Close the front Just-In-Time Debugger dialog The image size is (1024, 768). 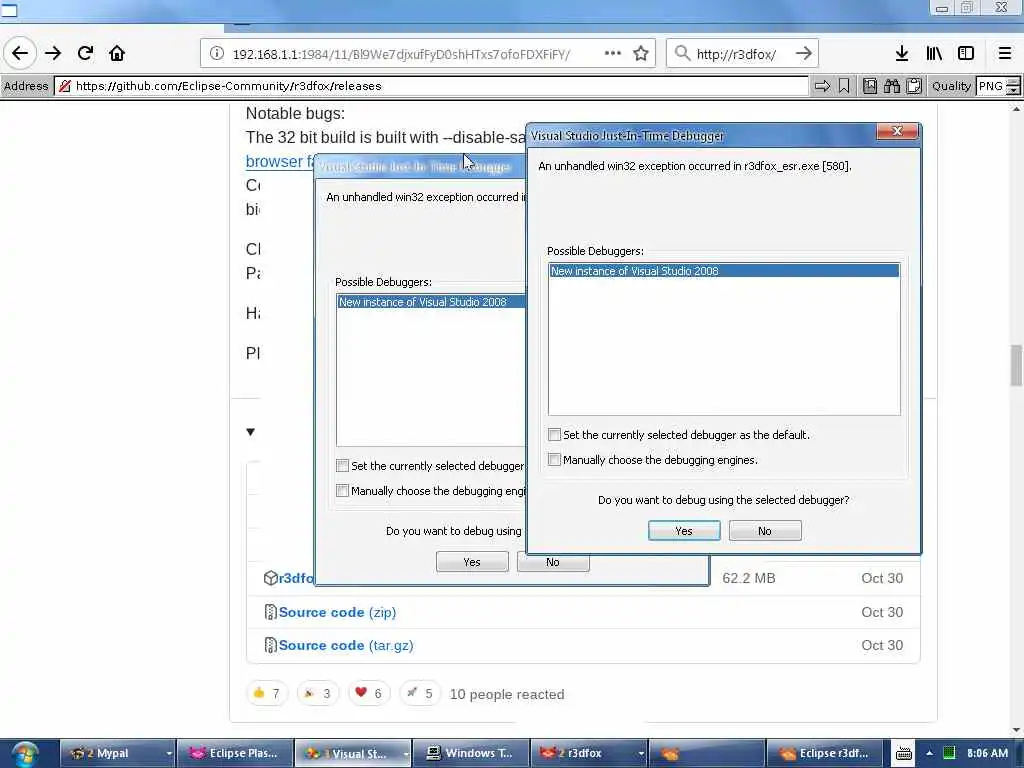[897, 131]
